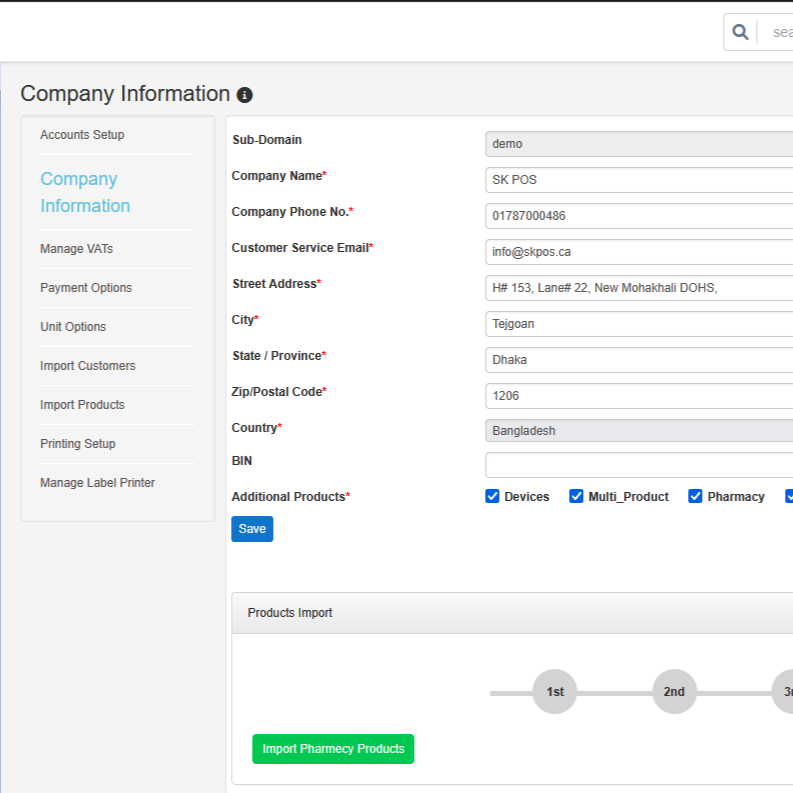Click the State / Province field
Screen dimensions: 793x793
(639, 360)
